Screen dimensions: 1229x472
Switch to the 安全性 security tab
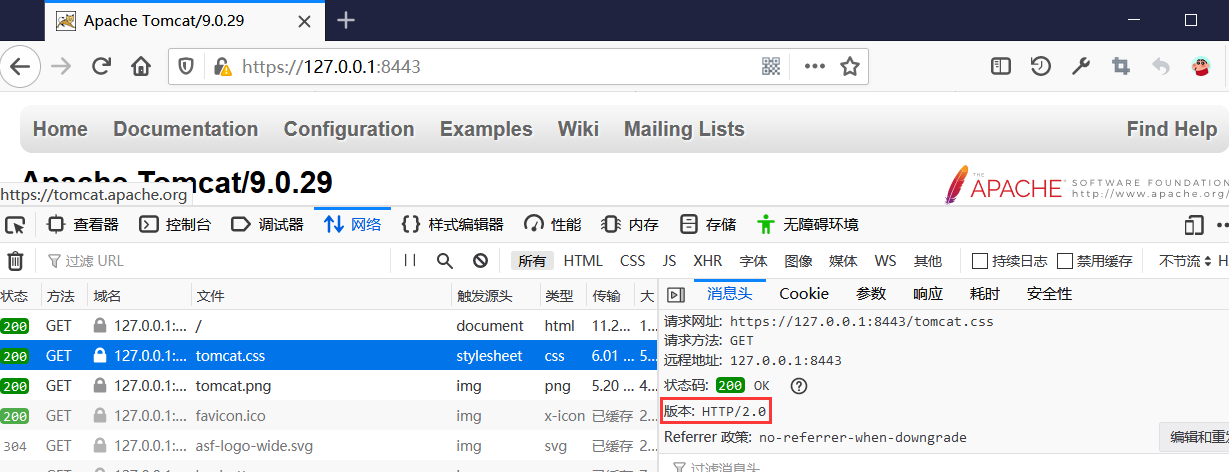coord(1049,294)
